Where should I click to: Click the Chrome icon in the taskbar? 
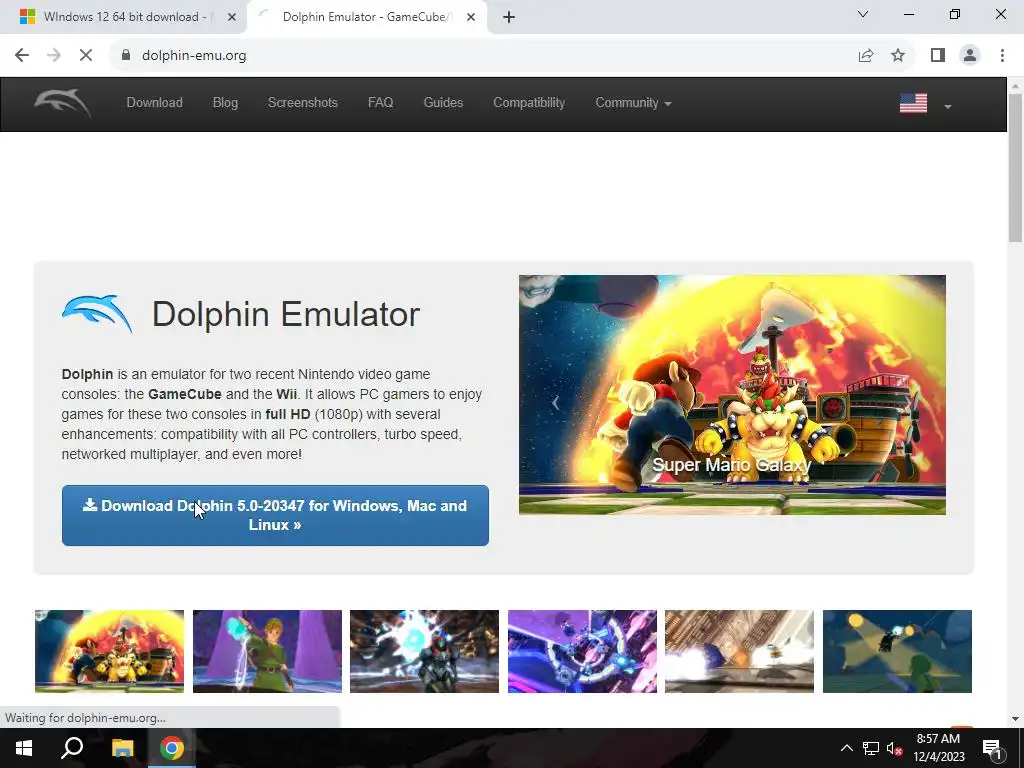[172, 748]
